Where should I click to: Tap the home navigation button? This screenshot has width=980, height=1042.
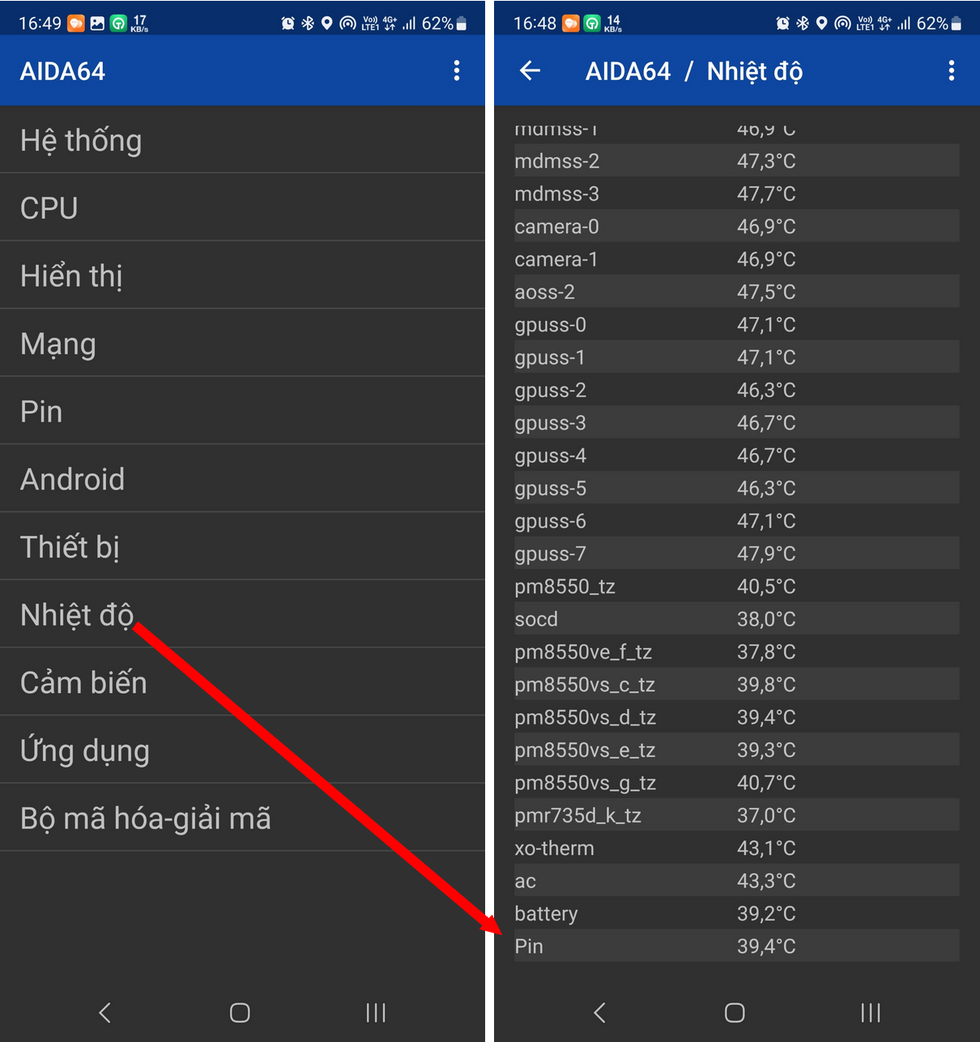(240, 1013)
